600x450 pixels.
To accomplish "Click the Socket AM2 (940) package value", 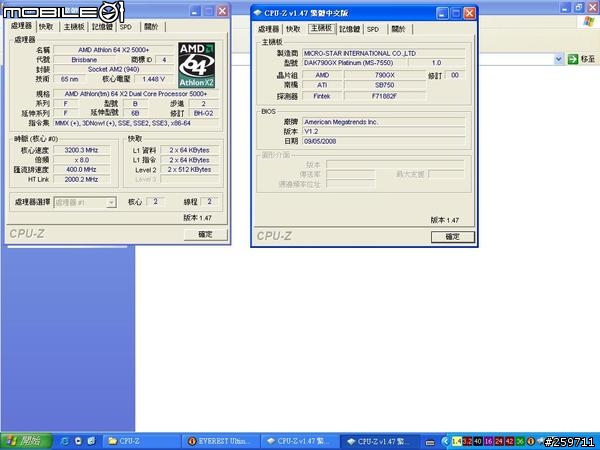I will (114, 69).
